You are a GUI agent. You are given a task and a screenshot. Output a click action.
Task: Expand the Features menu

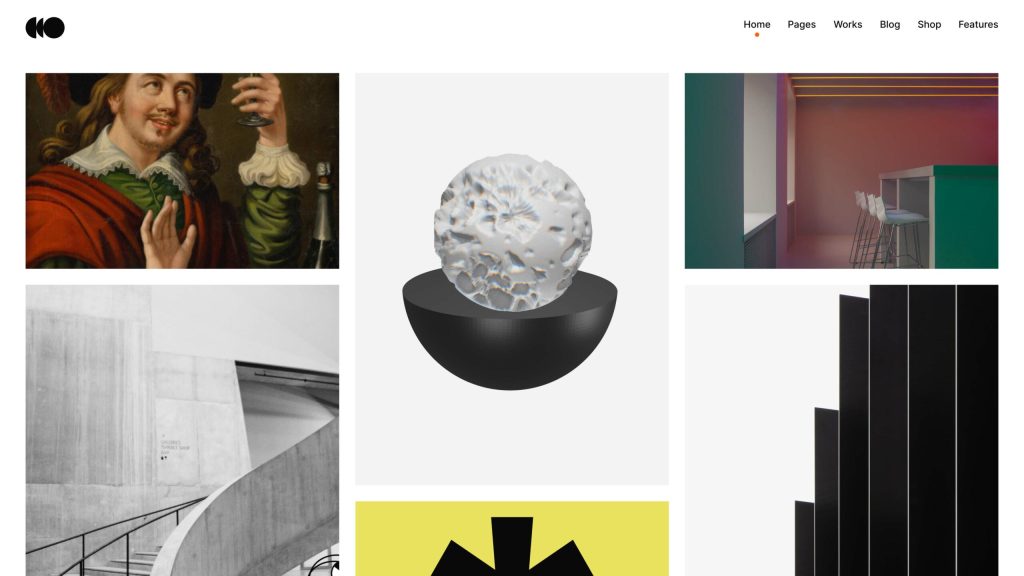pos(978,24)
